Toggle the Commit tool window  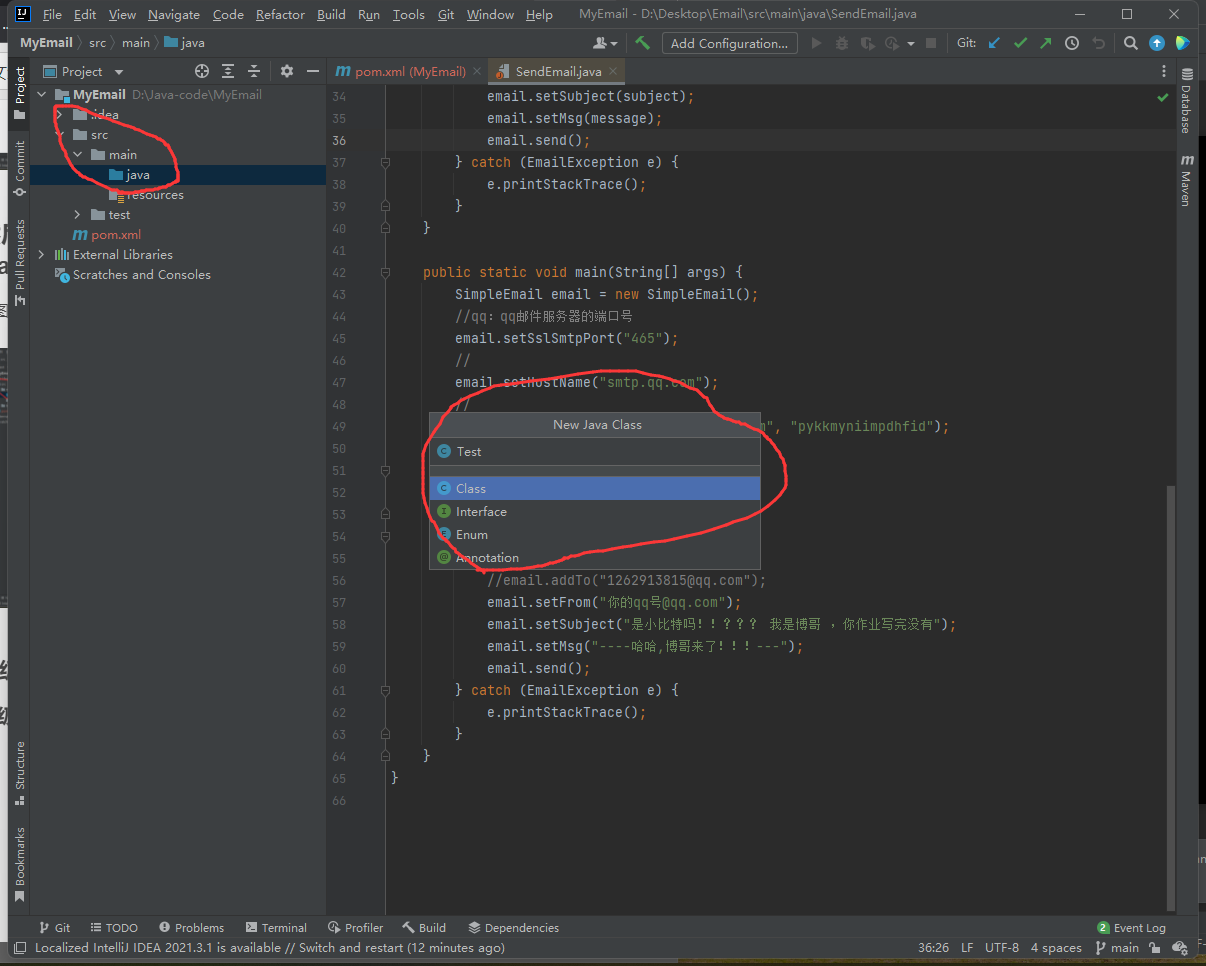[x=20, y=167]
